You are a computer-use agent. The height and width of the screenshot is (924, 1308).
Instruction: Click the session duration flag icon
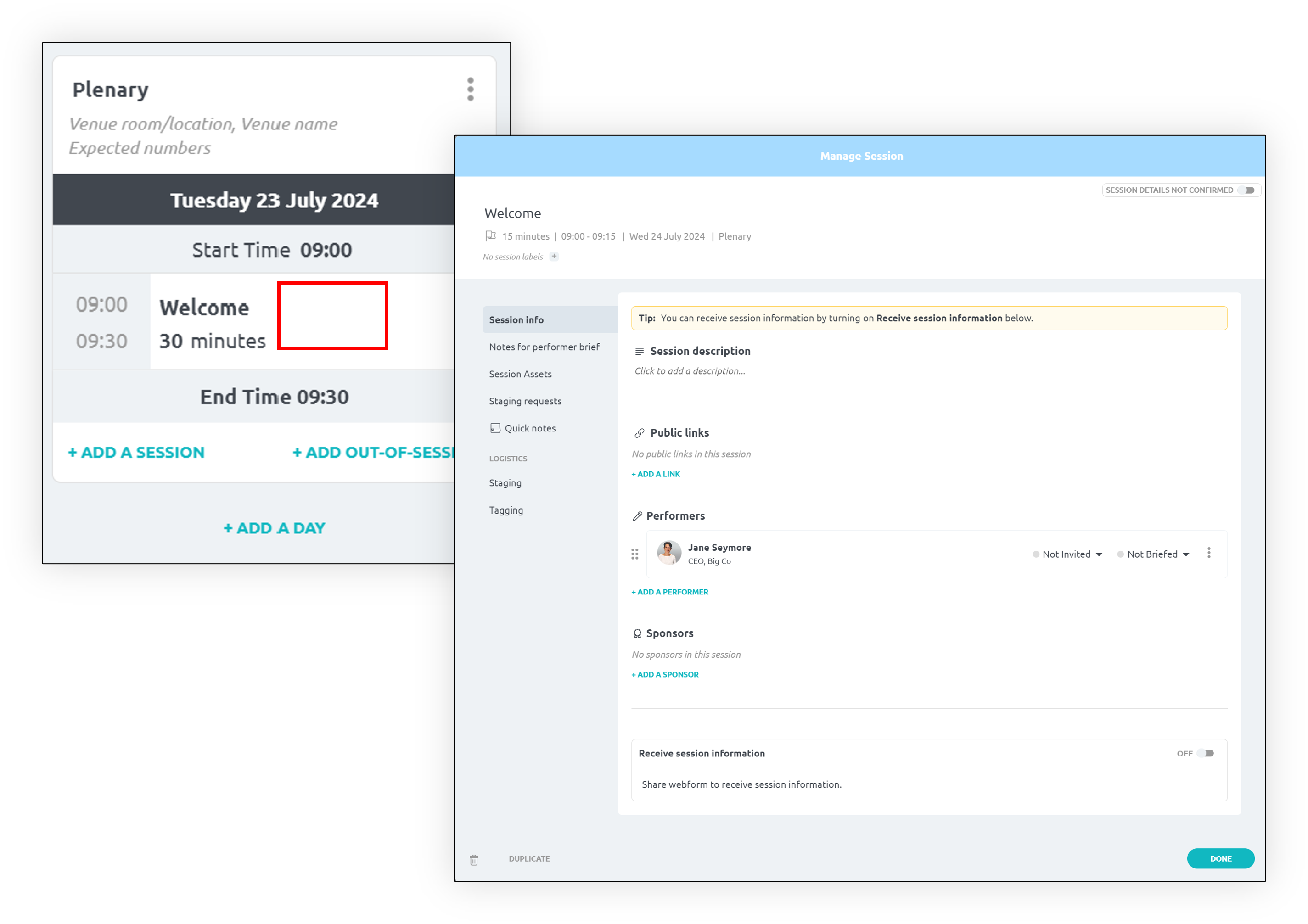pyautogui.click(x=490, y=236)
